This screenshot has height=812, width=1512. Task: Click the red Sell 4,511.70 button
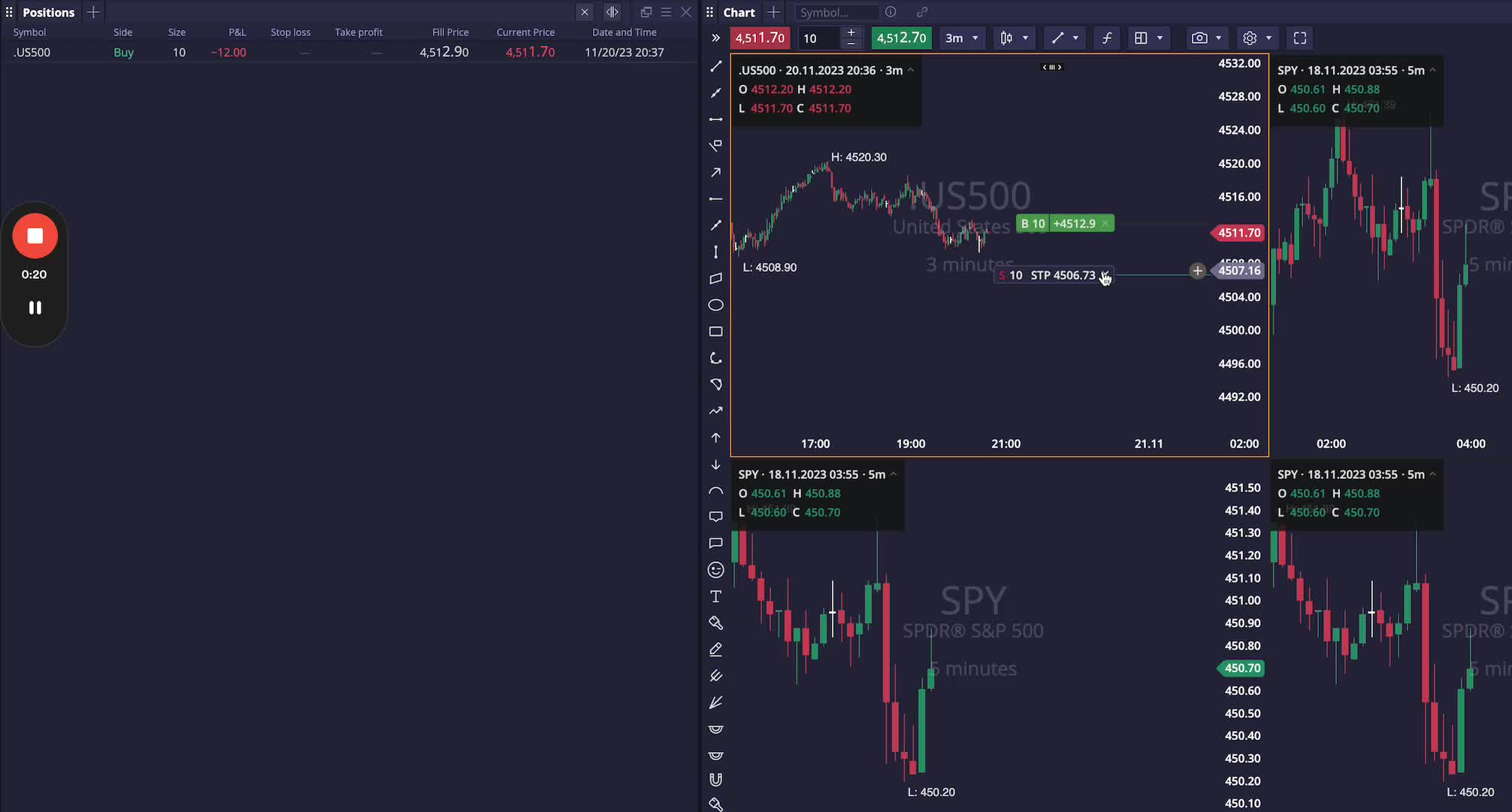coord(760,38)
